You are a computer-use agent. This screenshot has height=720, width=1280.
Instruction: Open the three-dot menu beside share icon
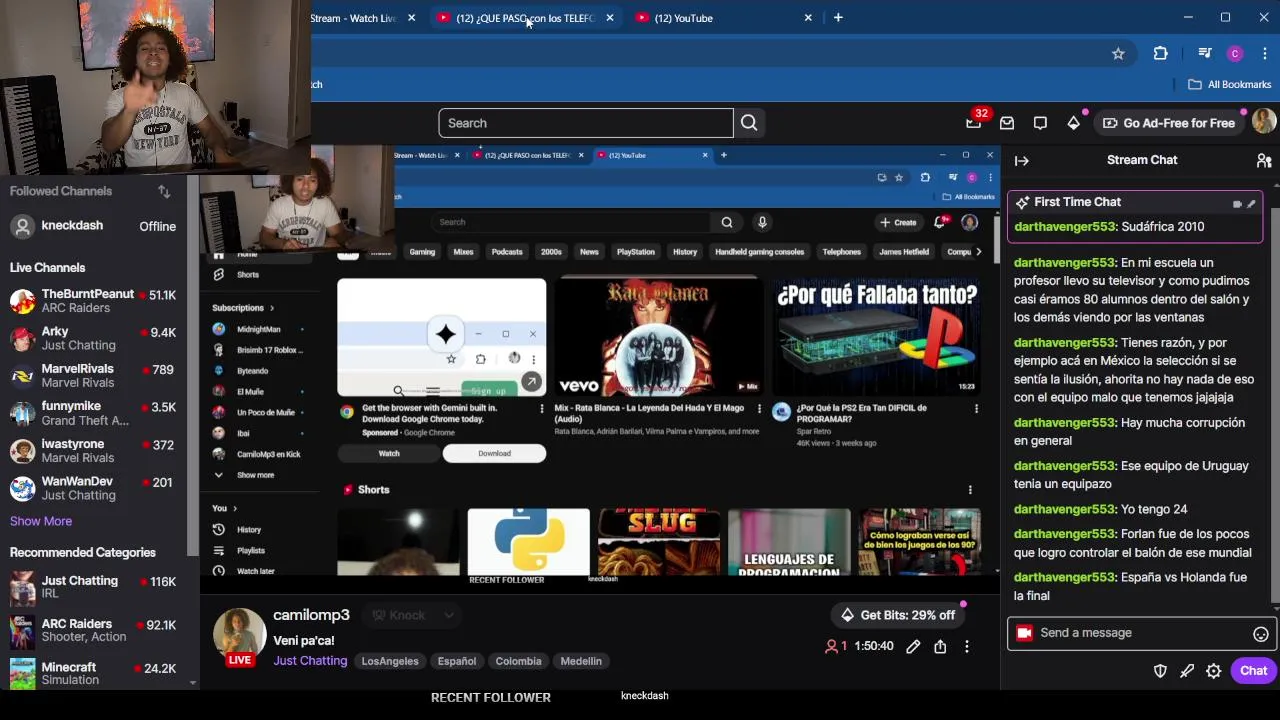[x=967, y=647]
